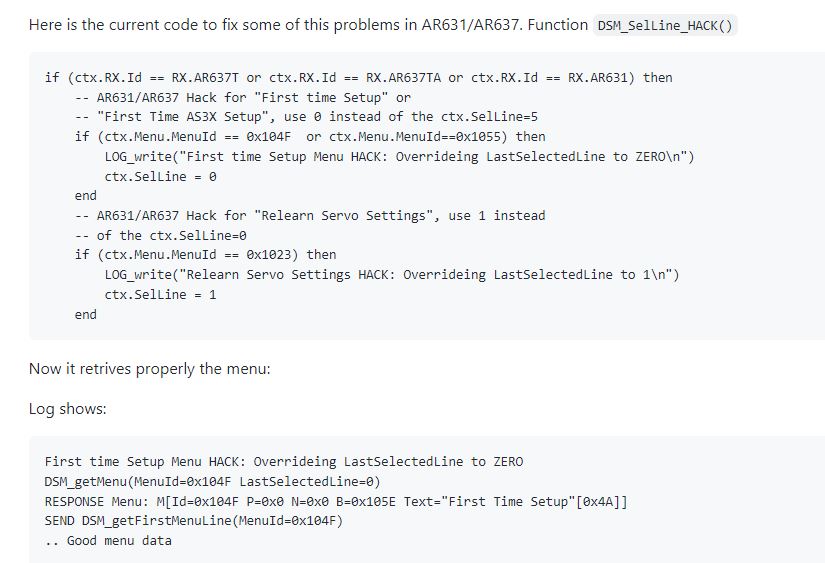Screen dimensions: 825x563
Task: Click LOG_write 'First time Setup Menu HACK' line
Action: pos(399,157)
